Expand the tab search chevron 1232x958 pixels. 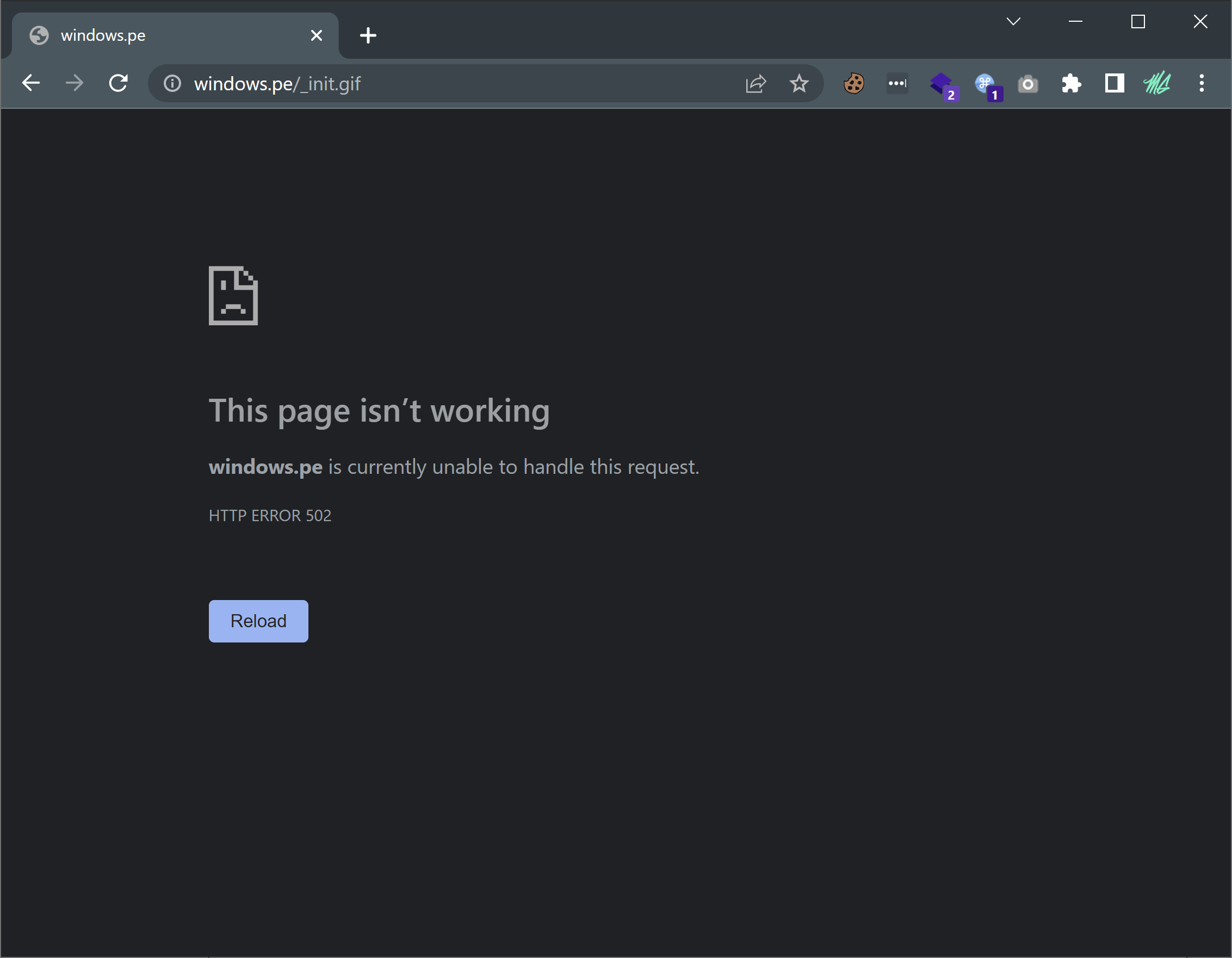pos(1013,21)
